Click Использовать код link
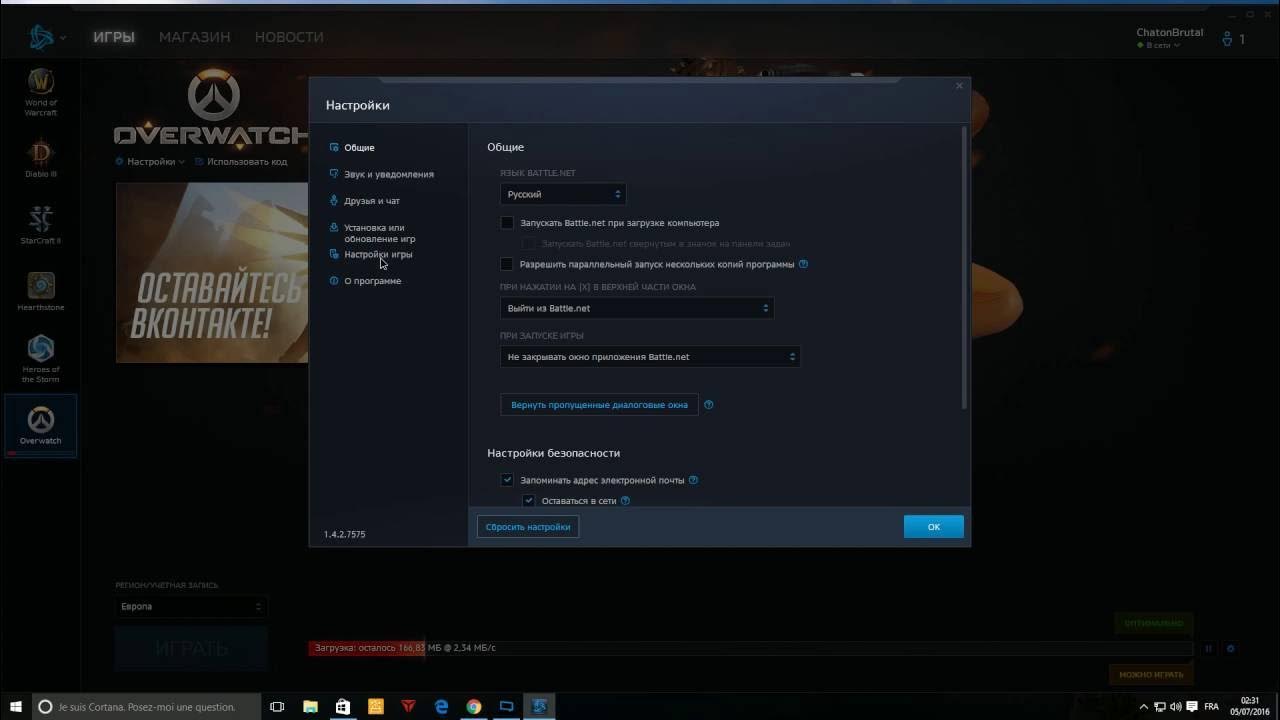Screen dimensions: 1280x720 click(x=241, y=161)
